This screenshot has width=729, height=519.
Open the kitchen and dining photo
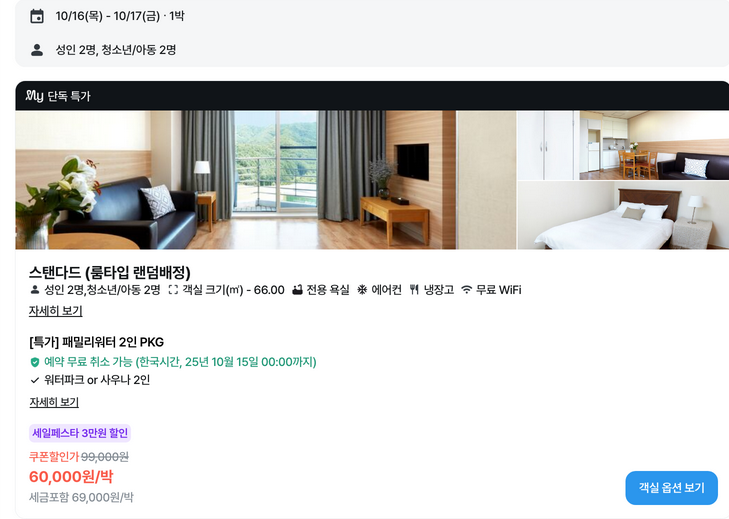(654, 145)
